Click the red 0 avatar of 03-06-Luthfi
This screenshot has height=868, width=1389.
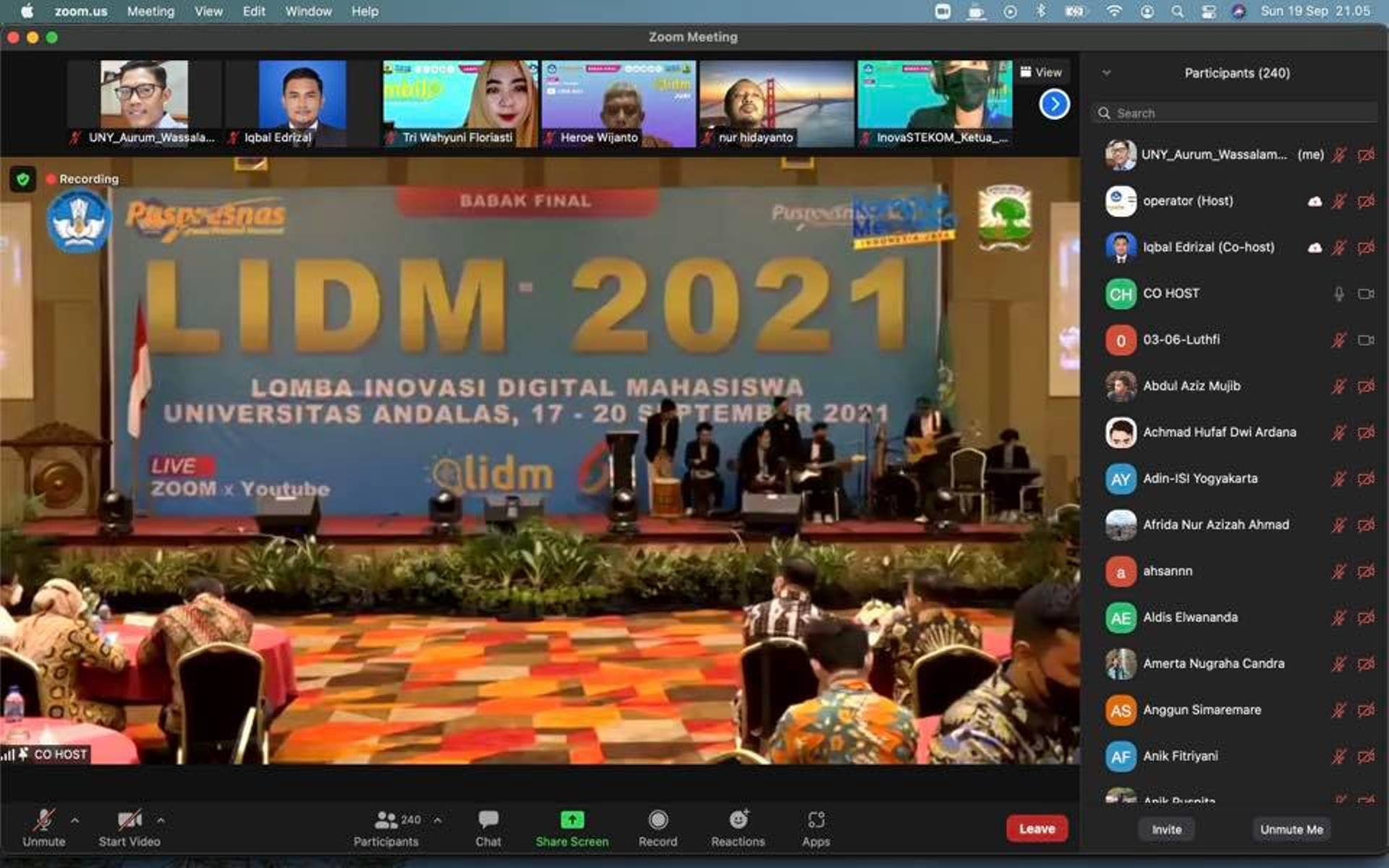(x=1121, y=340)
